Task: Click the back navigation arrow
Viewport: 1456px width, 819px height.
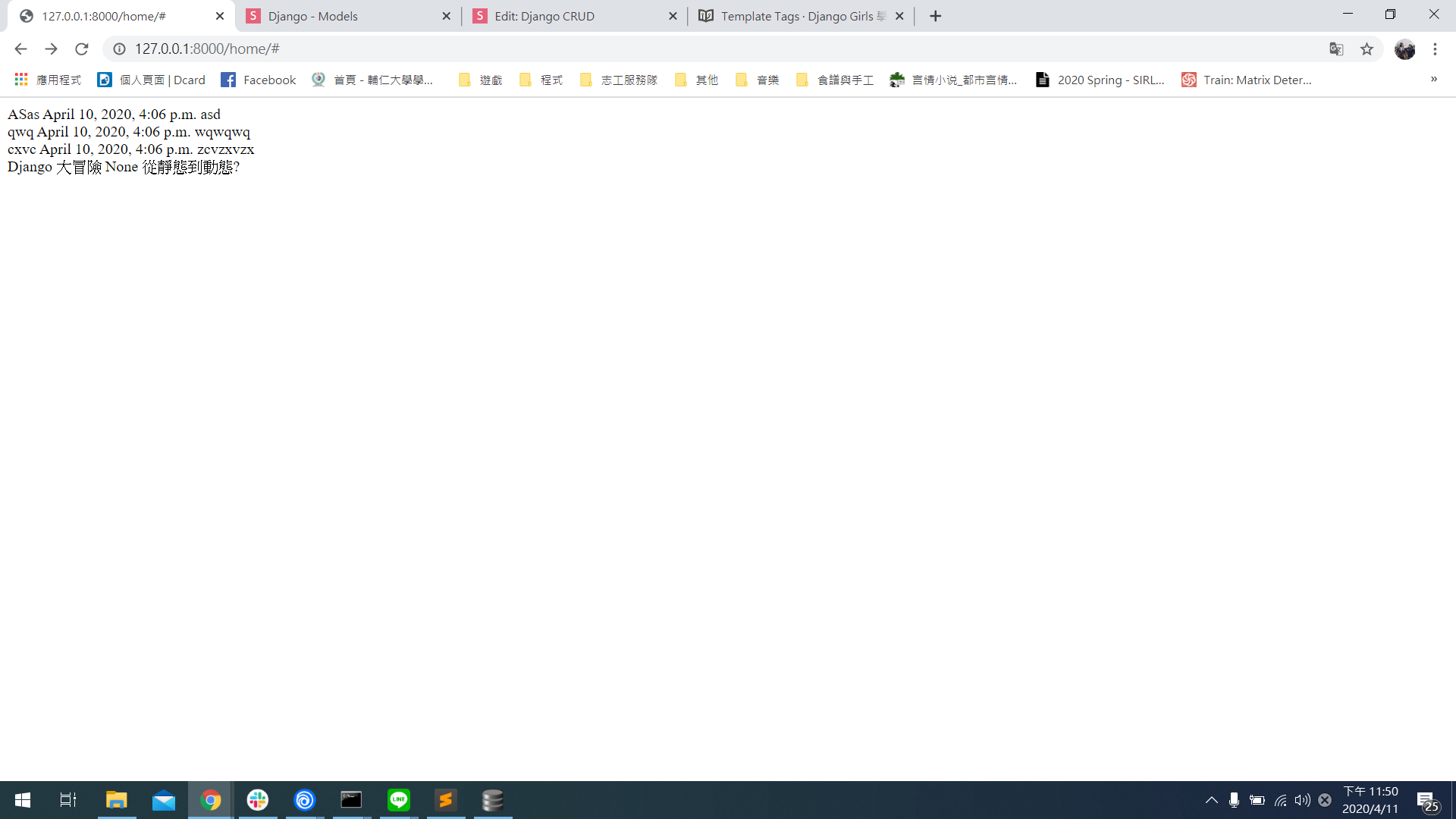Action: [x=20, y=49]
